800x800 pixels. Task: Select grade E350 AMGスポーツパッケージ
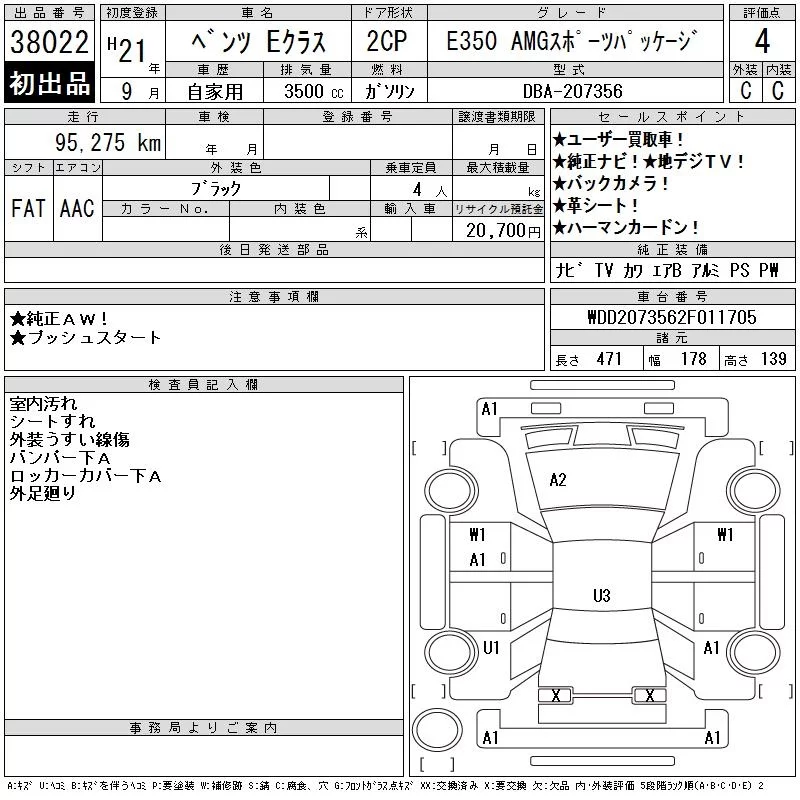coord(571,41)
